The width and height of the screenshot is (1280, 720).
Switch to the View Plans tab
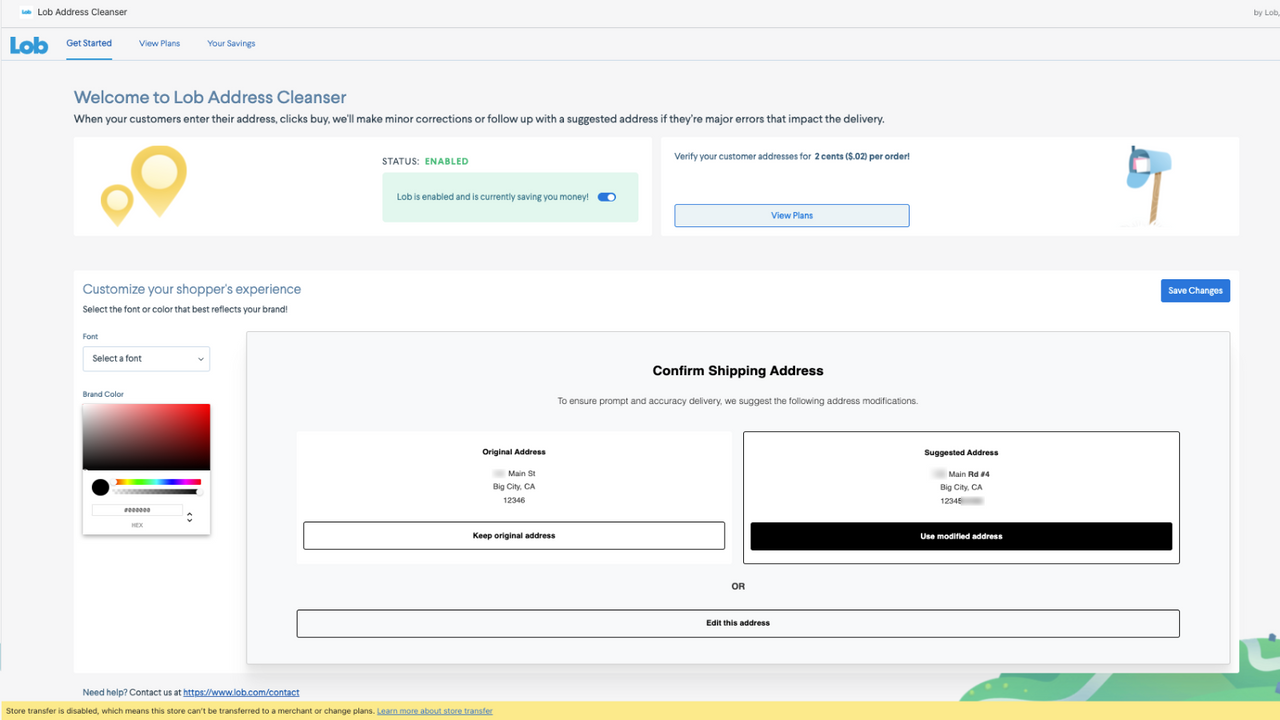(160, 44)
